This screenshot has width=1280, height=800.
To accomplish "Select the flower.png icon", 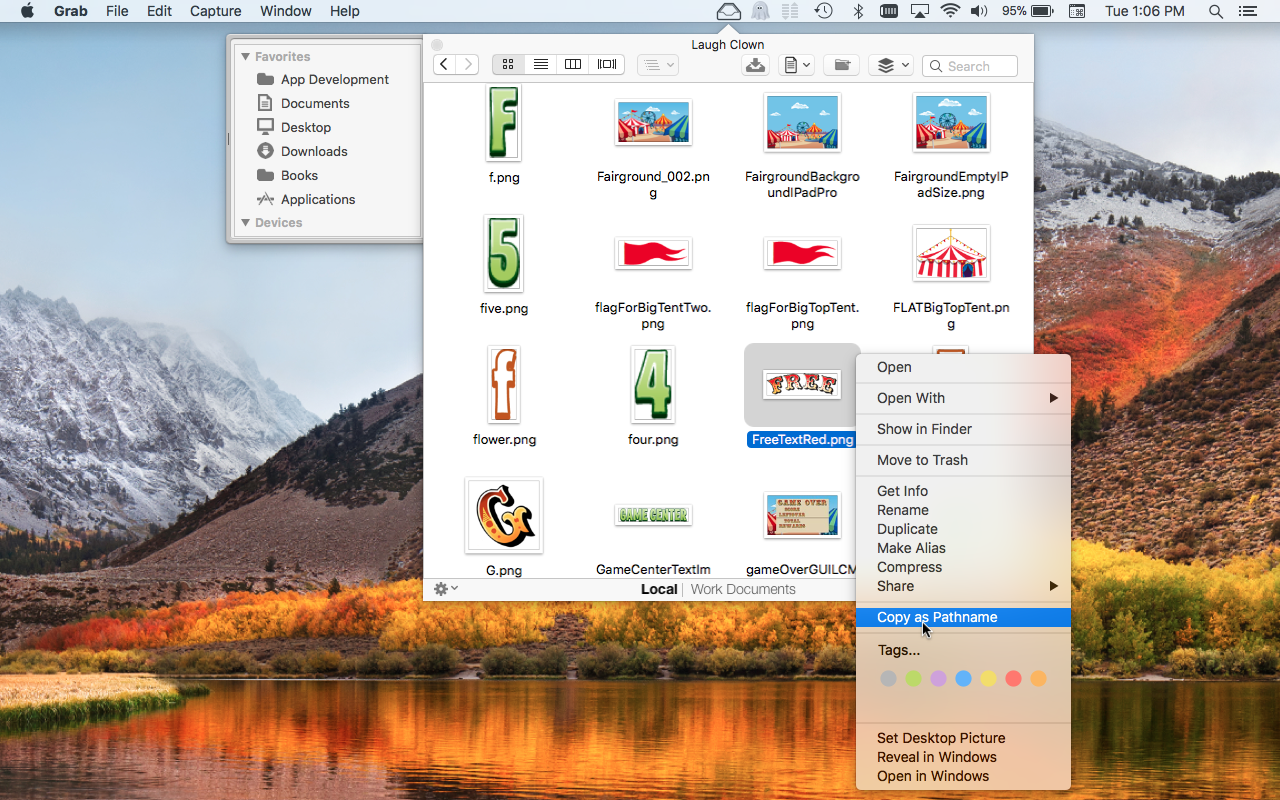I will click(503, 385).
